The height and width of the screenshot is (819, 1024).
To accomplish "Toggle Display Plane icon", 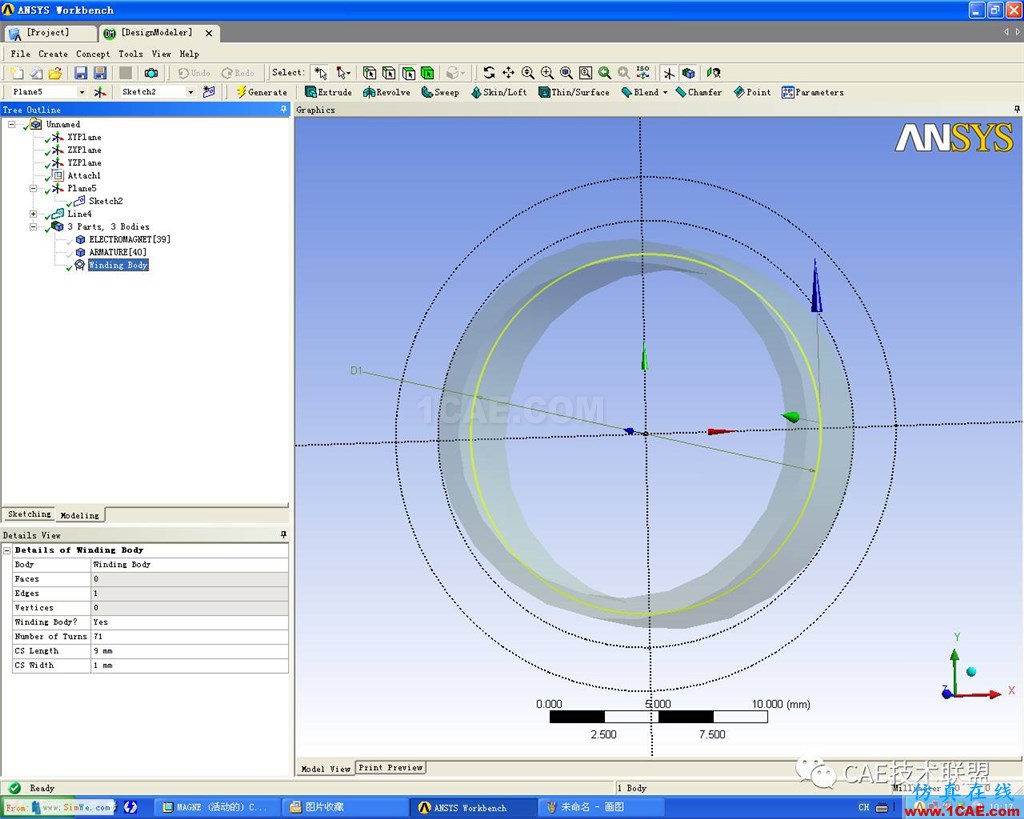I will 669,73.
